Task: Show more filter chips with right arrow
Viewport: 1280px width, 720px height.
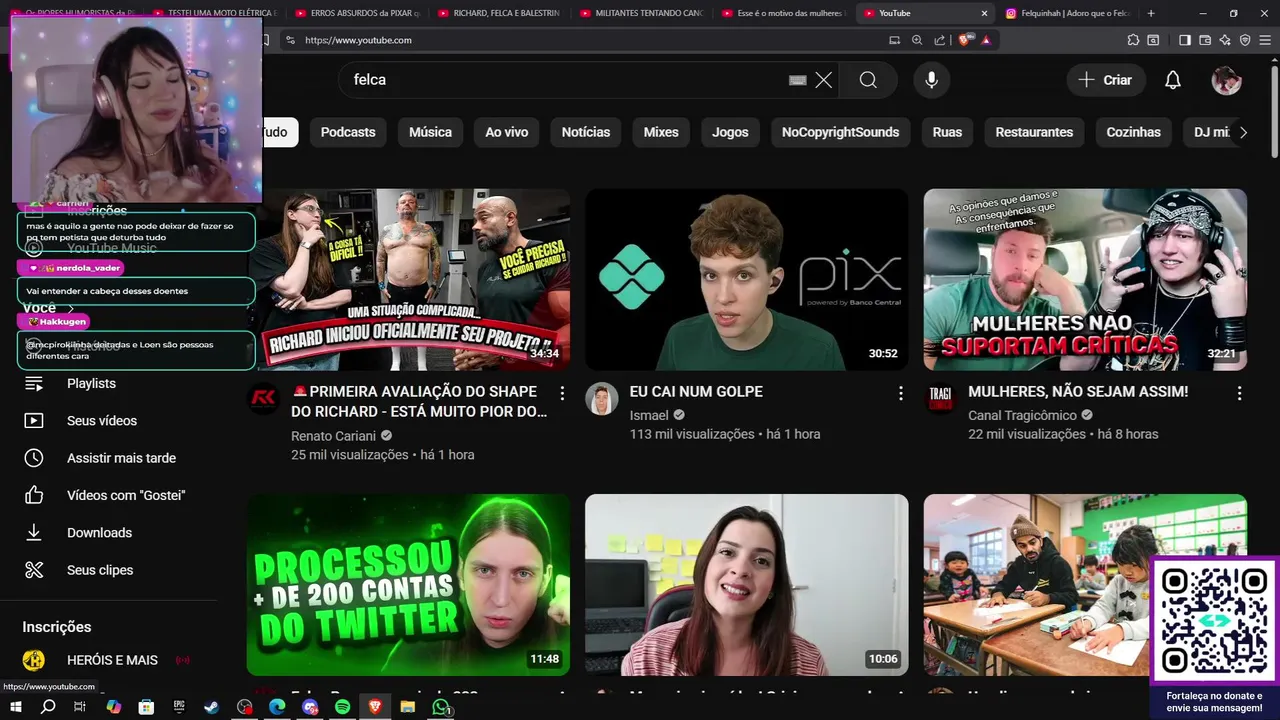Action: [1243, 132]
